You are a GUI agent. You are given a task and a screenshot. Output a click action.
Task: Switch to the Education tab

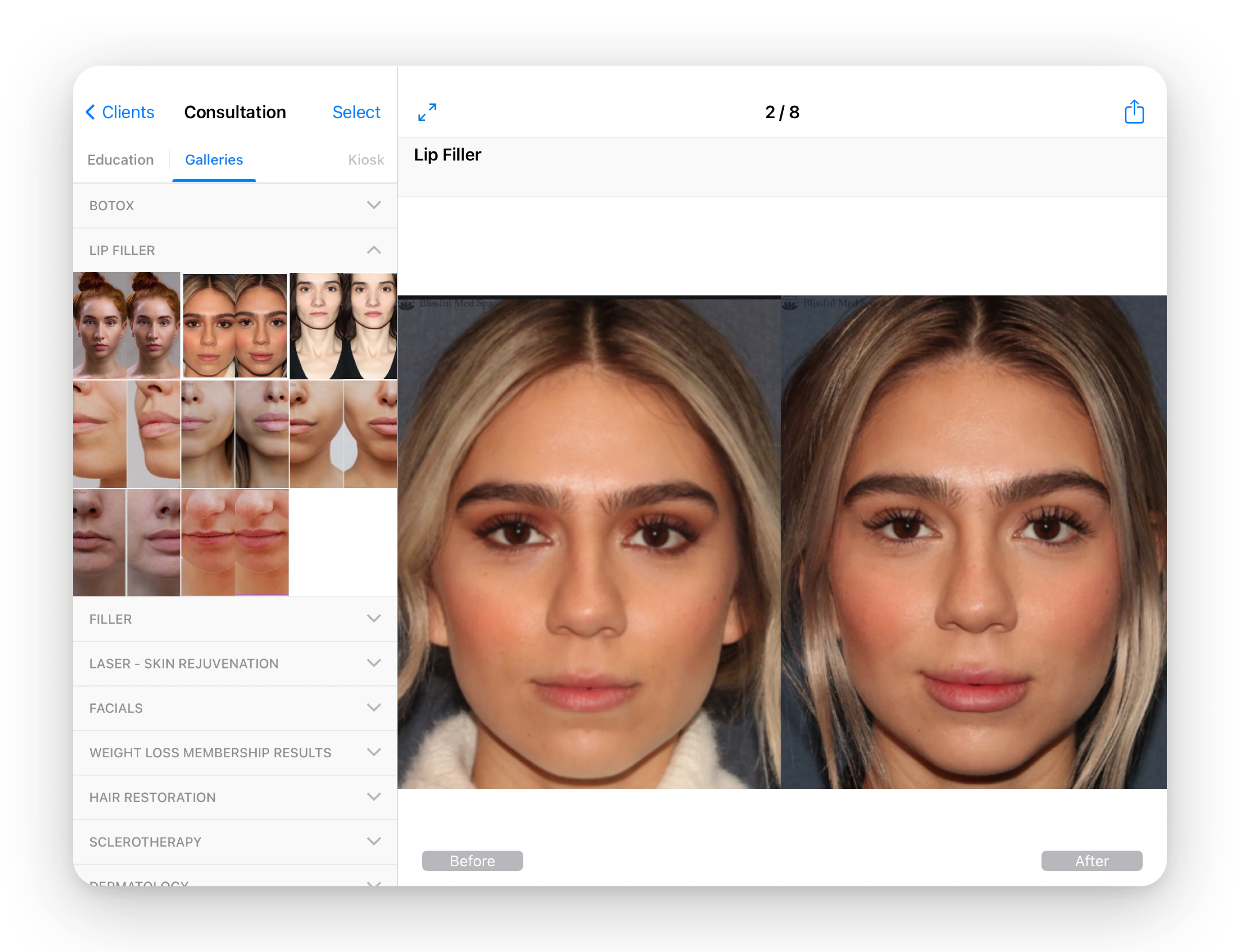[121, 160]
